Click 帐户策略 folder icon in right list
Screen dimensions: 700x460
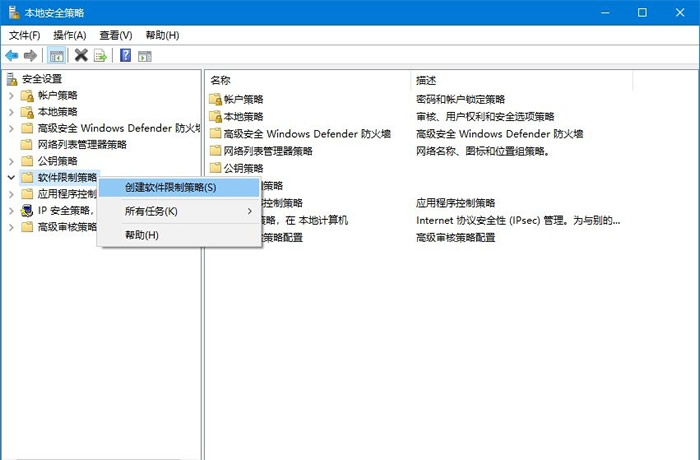click(x=216, y=99)
